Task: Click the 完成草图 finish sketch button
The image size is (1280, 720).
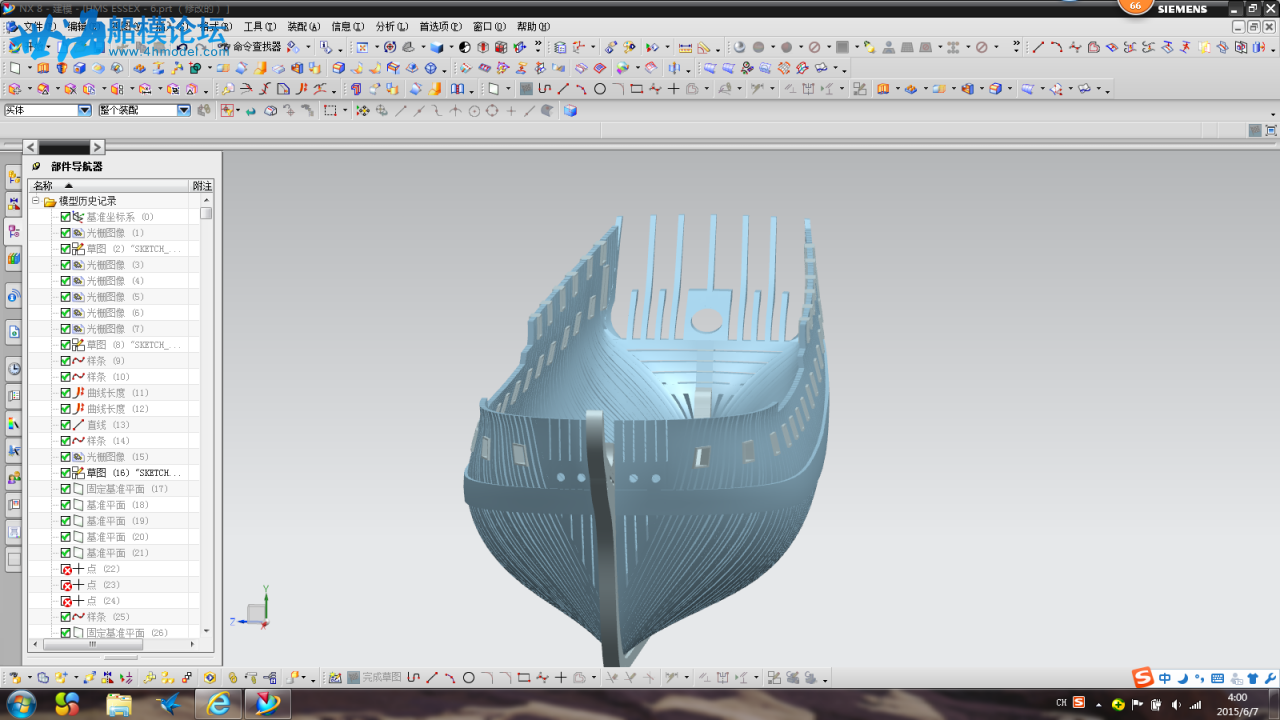Action: coord(374,678)
